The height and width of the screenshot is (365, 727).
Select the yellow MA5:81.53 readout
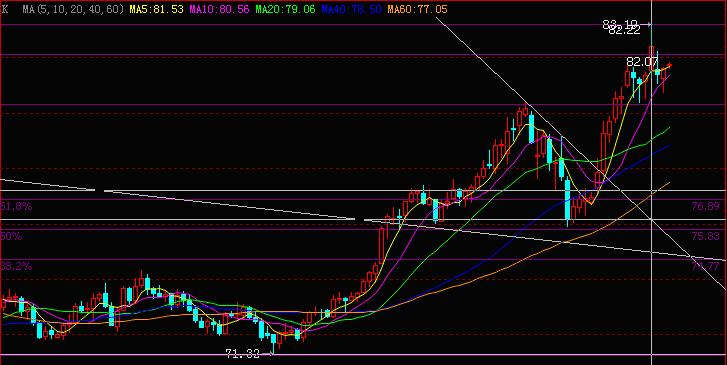pos(156,9)
